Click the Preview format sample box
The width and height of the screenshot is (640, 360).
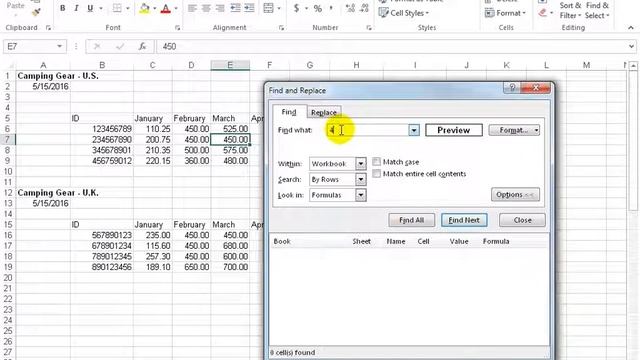pyautogui.click(x=454, y=130)
